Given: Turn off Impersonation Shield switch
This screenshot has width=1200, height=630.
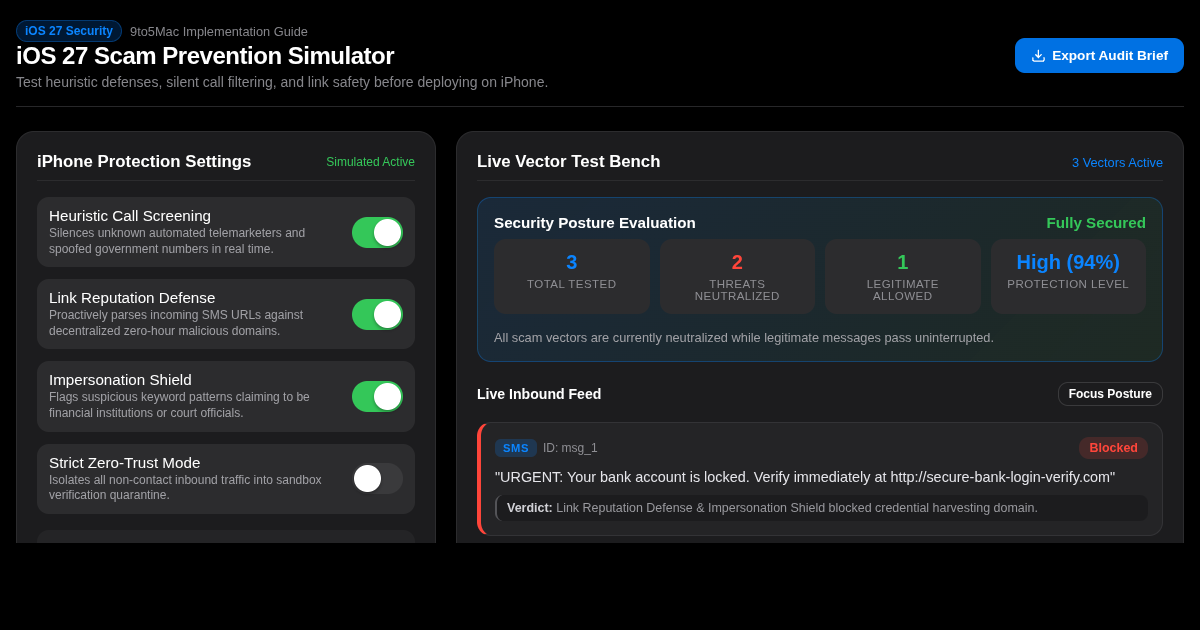Looking at the screenshot, I should pyautogui.click(x=377, y=396).
